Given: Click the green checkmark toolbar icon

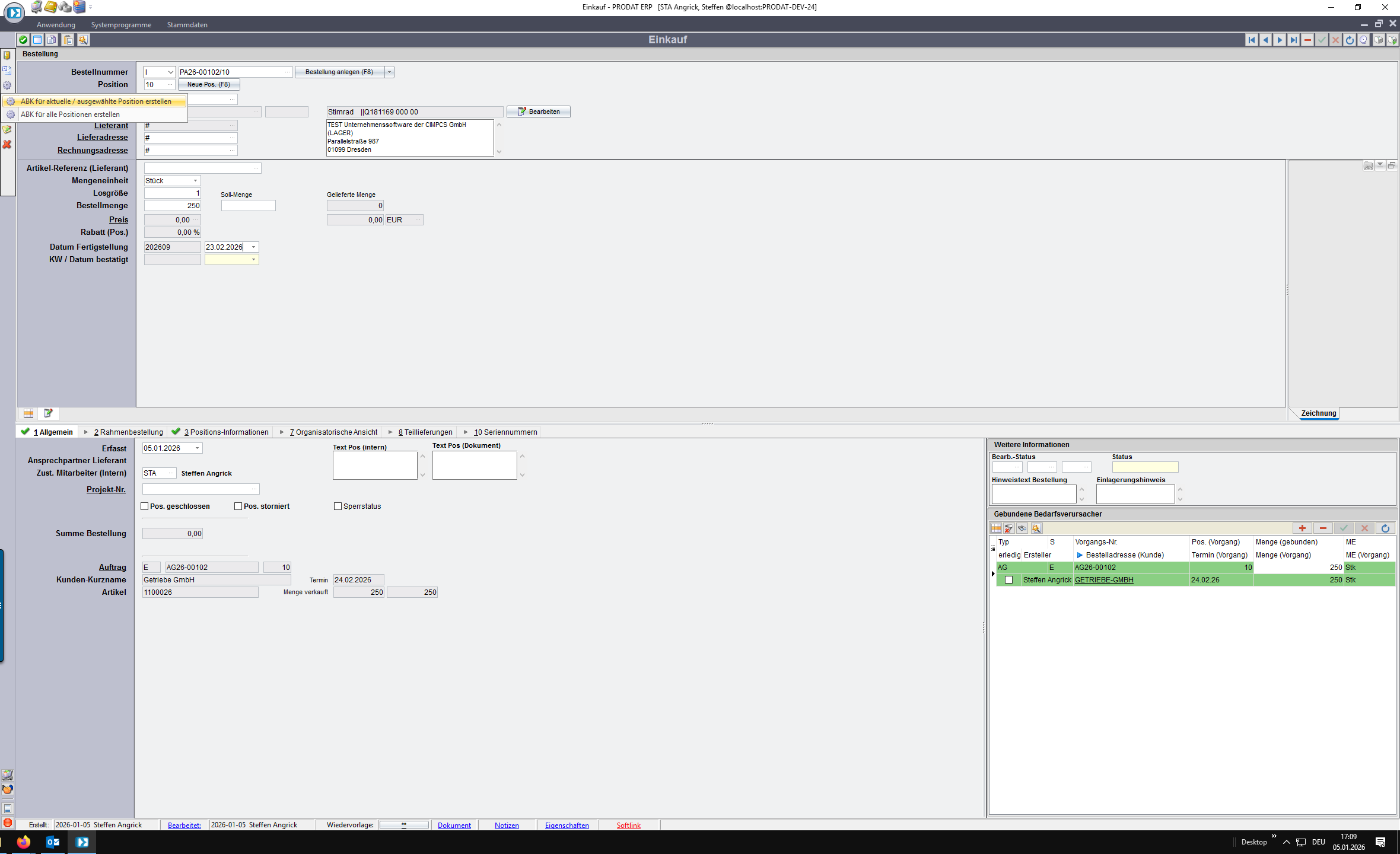Looking at the screenshot, I should pos(23,40).
